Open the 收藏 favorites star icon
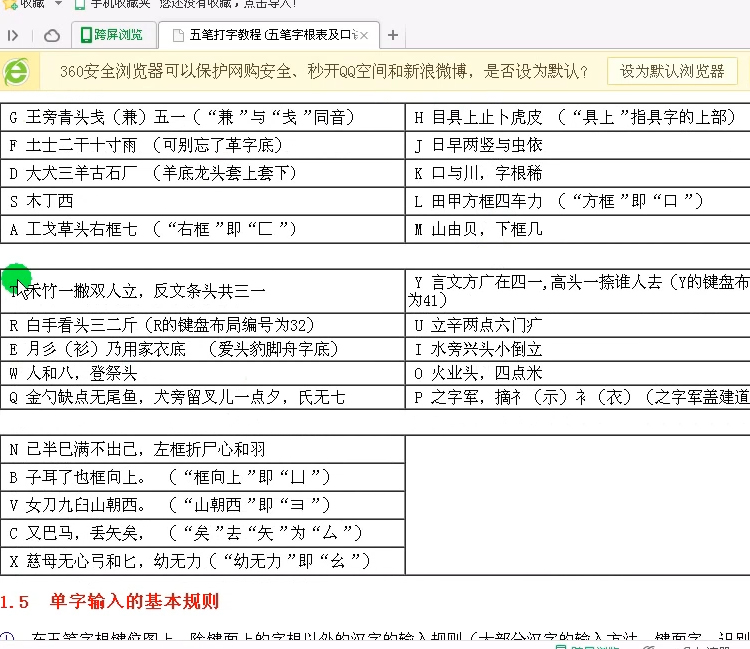Screen dimensions: 750x649 click(x=10, y=4)
